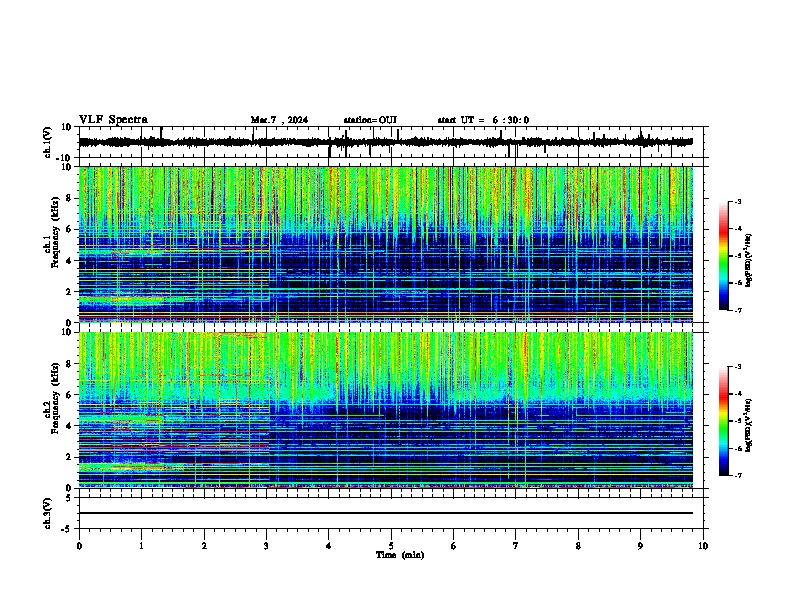Click the ch.1 voltage waveform trace
Viewport: 792px width, 612px height.
point(385,142)
